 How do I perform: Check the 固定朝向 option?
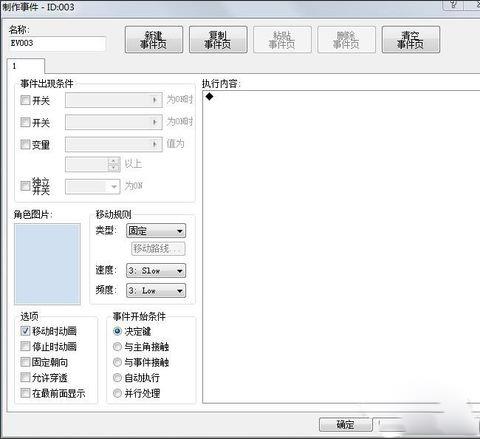tap(25, 362)
